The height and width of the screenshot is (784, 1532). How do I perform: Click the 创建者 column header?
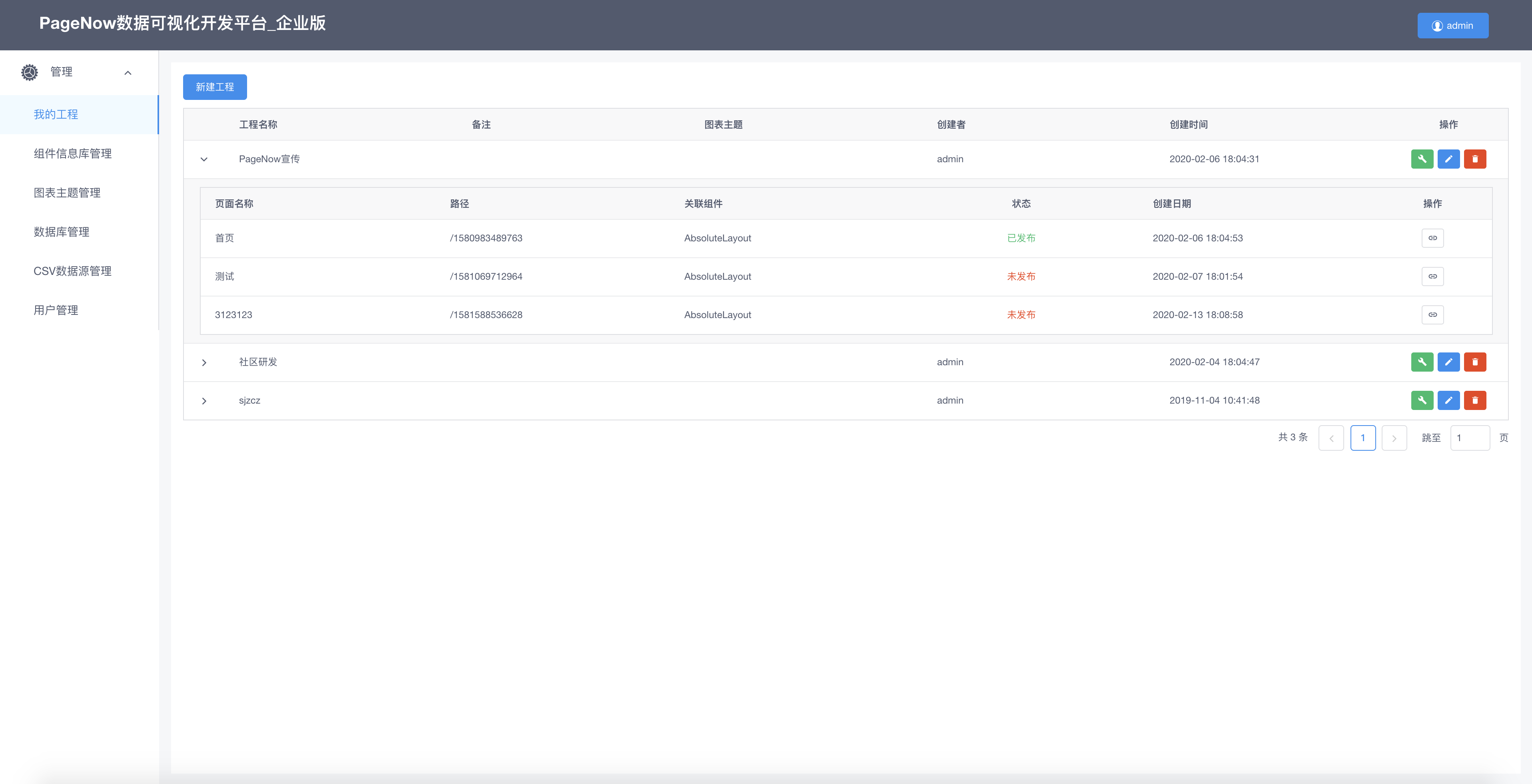(951, 124)
